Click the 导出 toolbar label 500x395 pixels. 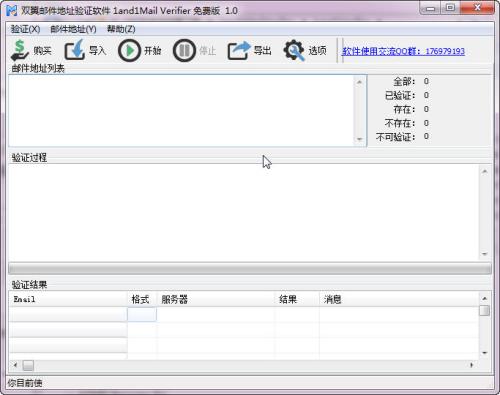pyautogui.click(x=262, y=51)
